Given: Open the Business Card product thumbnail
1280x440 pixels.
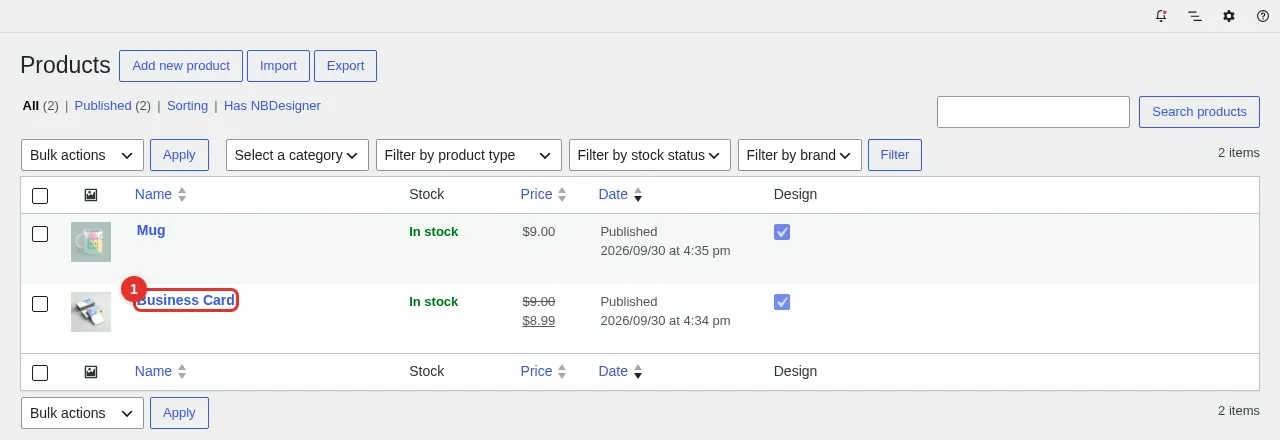Looking at the screenshot, I should pyautogui.click(x=91, y=312).
